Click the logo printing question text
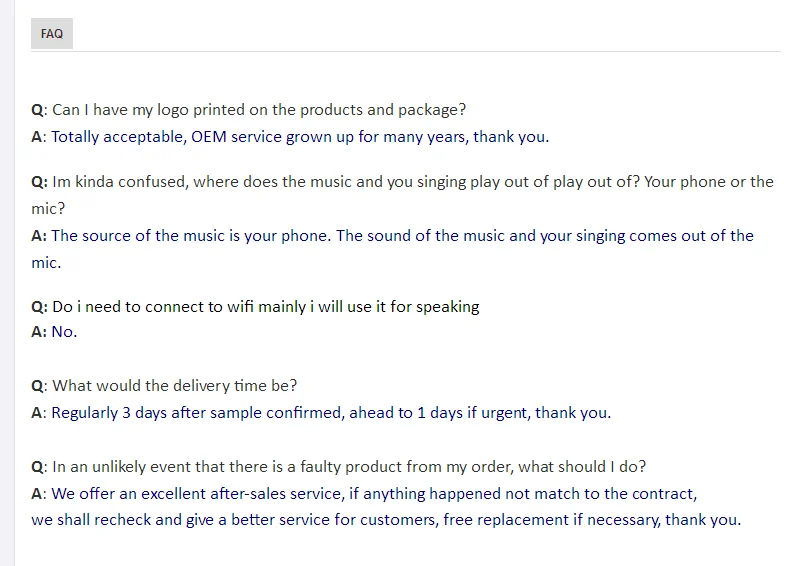 pos(258,110)
